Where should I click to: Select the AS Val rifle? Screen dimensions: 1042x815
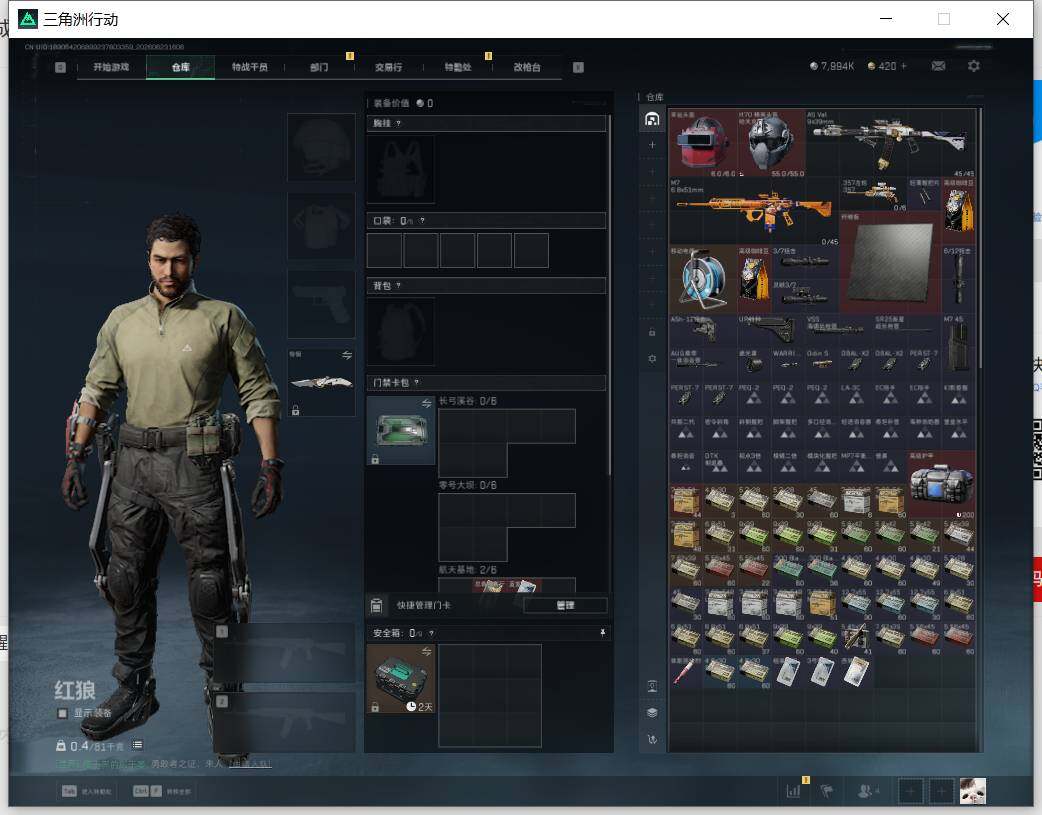click(x=890, y=143)
